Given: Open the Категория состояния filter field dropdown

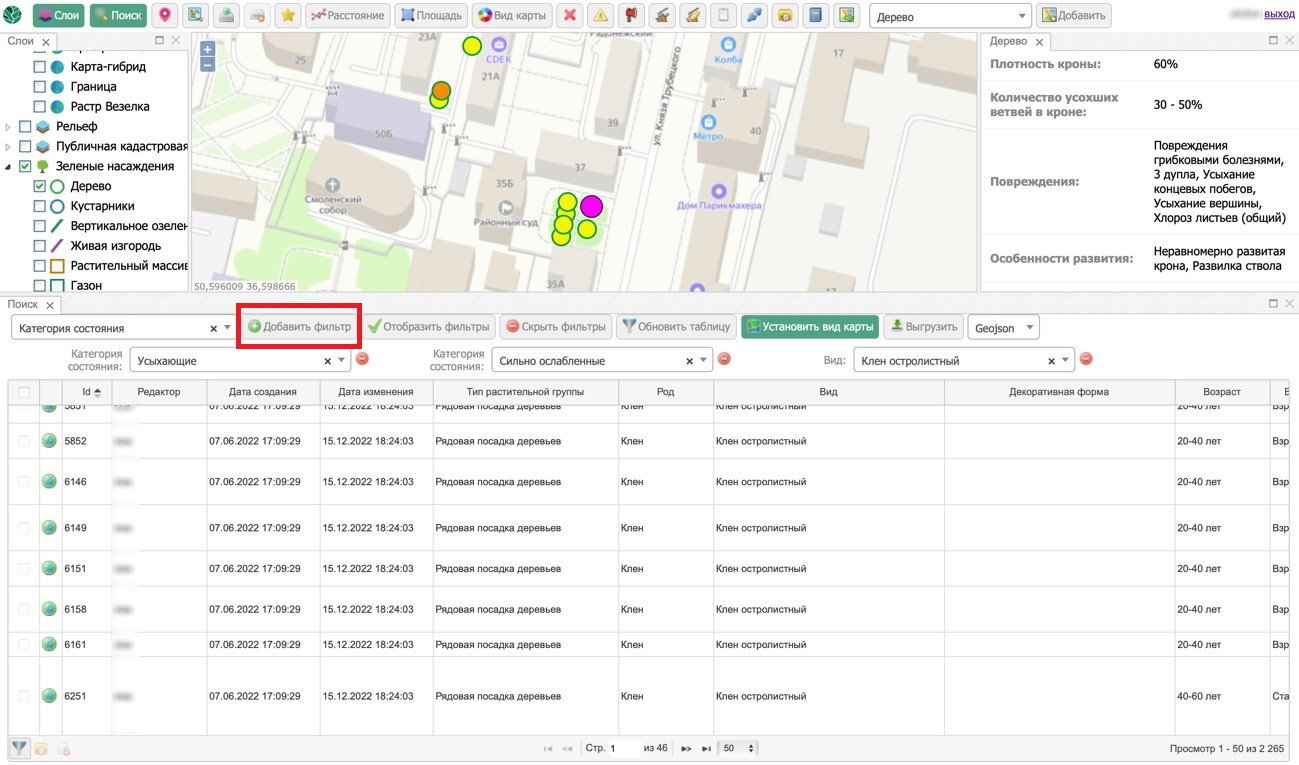Looking at the screenshot, I should click(x=227, y=328).
